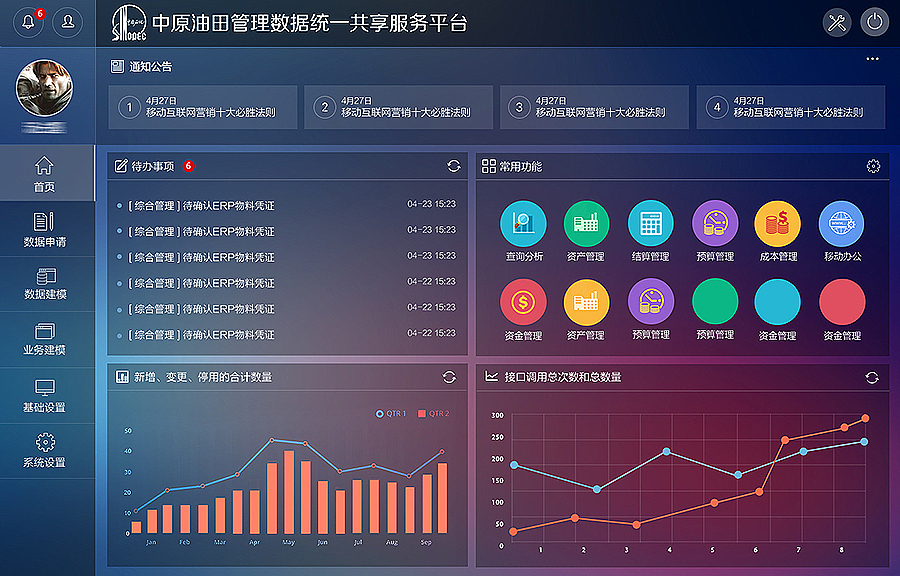Image resolution: width=900 pixels, height=576 pixels.
Task: Open last todo item dated 04-22 15:23
Action: tap(287, 334)
